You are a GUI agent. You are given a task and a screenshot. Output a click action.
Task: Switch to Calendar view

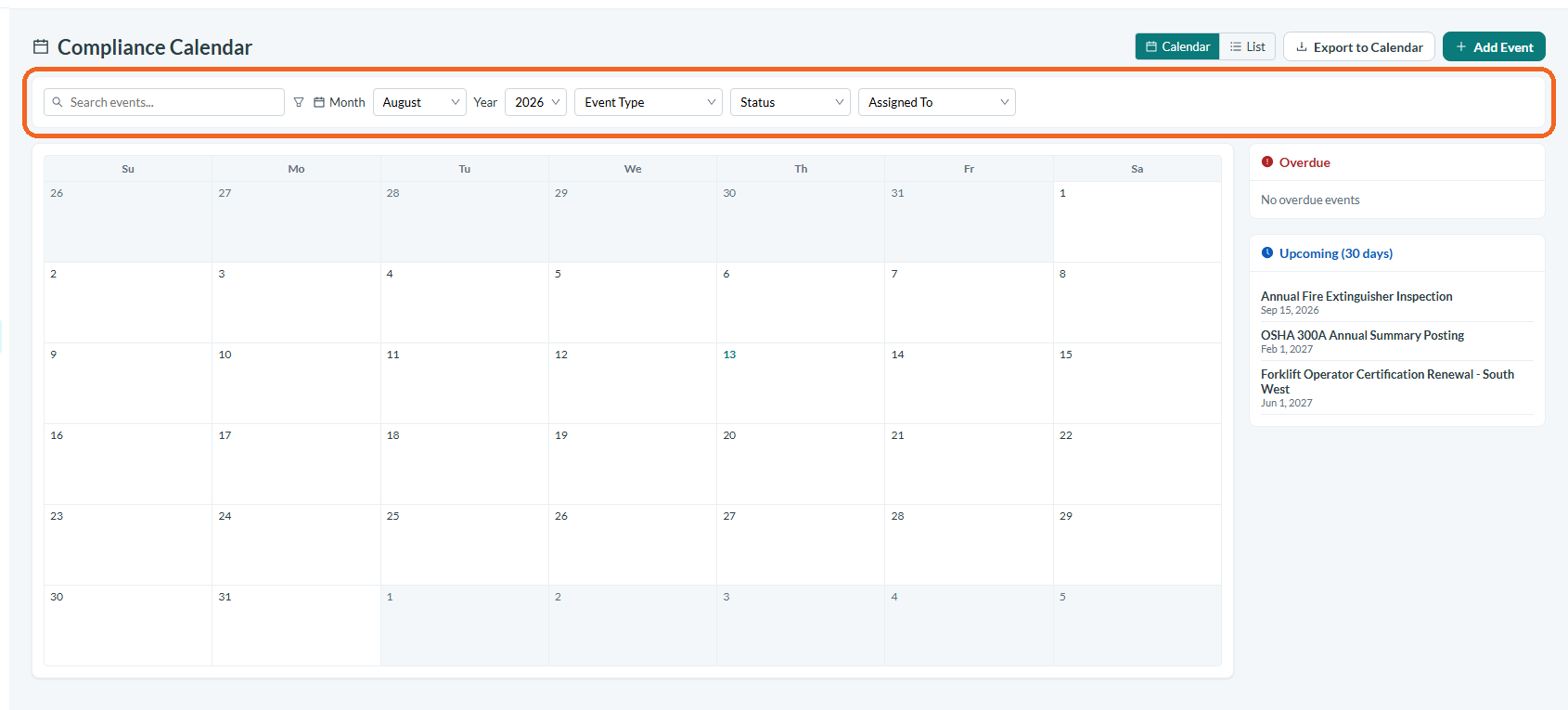point(1177,46)
